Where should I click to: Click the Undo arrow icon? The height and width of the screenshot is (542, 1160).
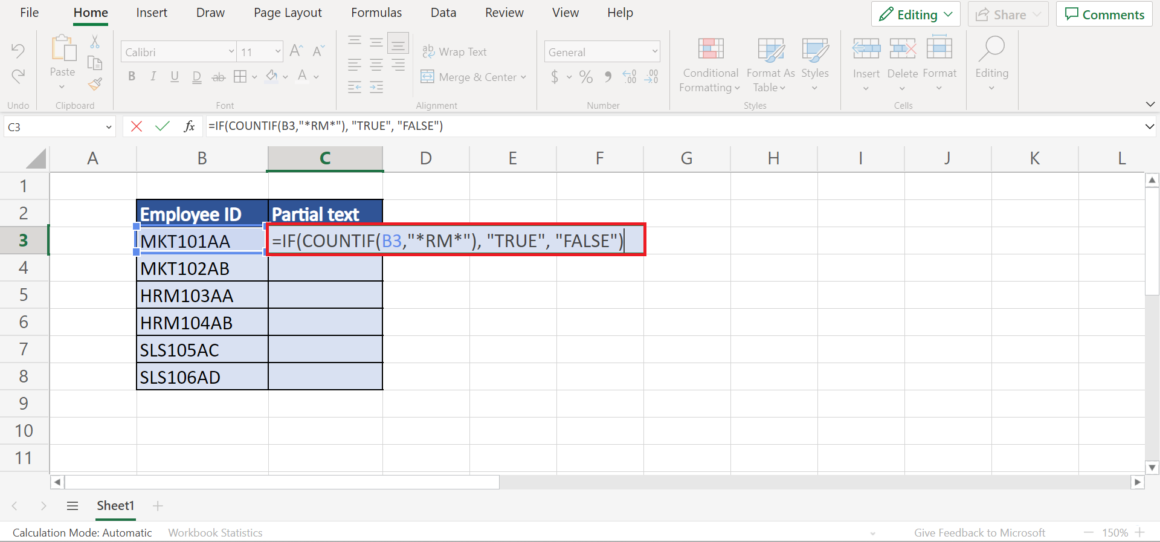pyautogui.click(x=18, y=50)
